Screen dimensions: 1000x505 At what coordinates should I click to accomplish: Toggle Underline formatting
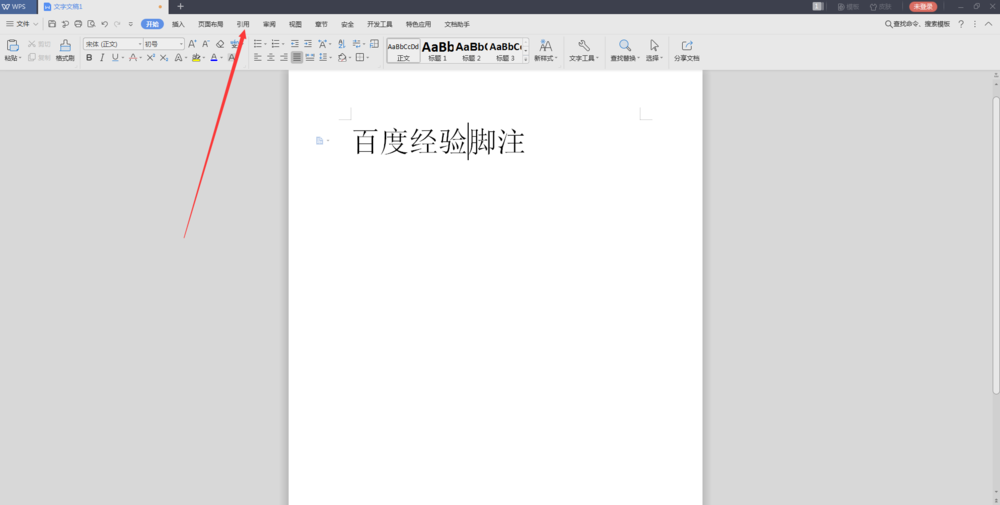click(x=115, y=57)
